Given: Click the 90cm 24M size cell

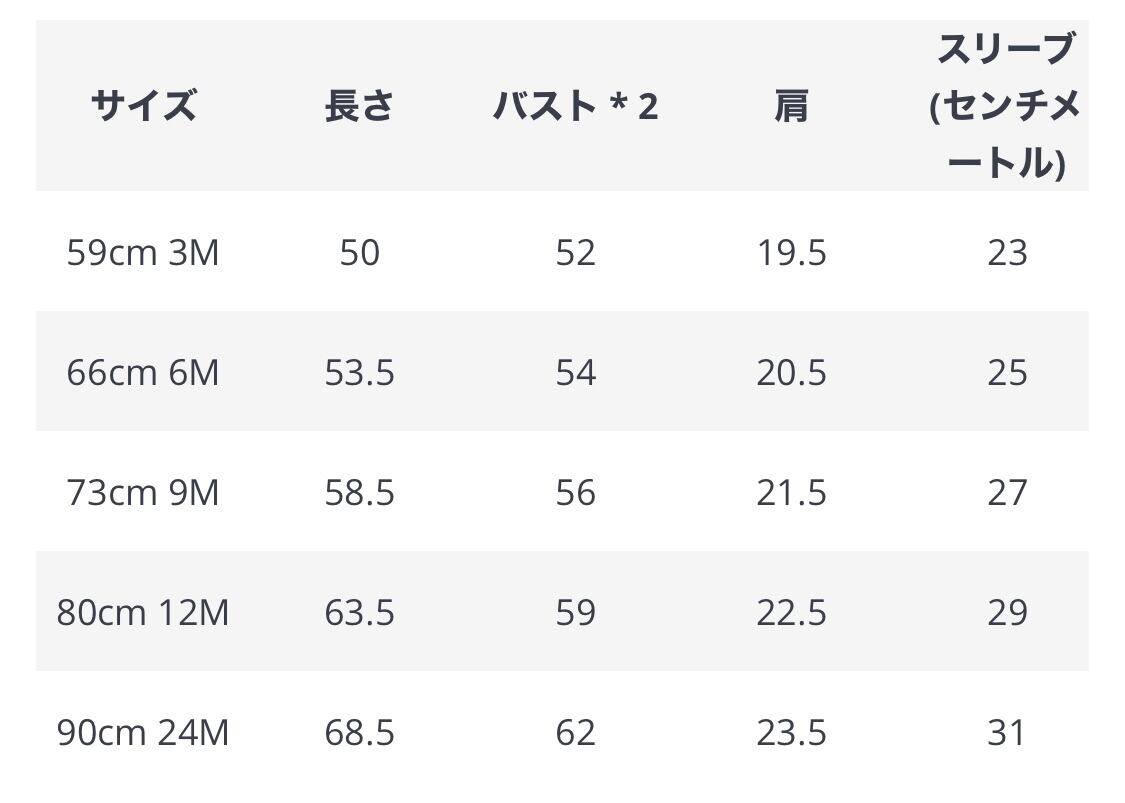Looking at the screenshot, I should 143,733.
